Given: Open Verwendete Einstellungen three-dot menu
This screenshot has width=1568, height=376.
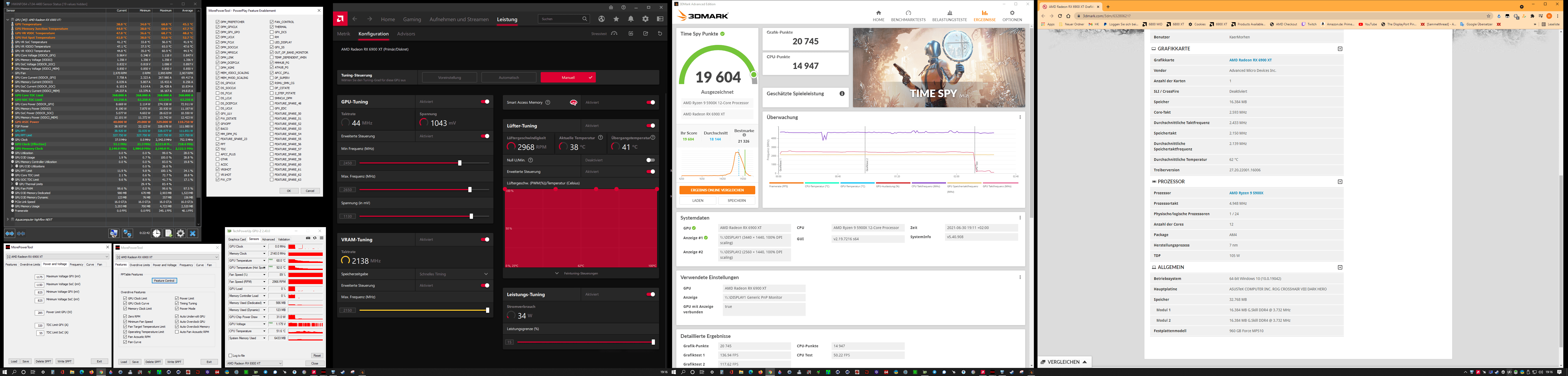Looking at the screenshot, I should click(1020, 278).
